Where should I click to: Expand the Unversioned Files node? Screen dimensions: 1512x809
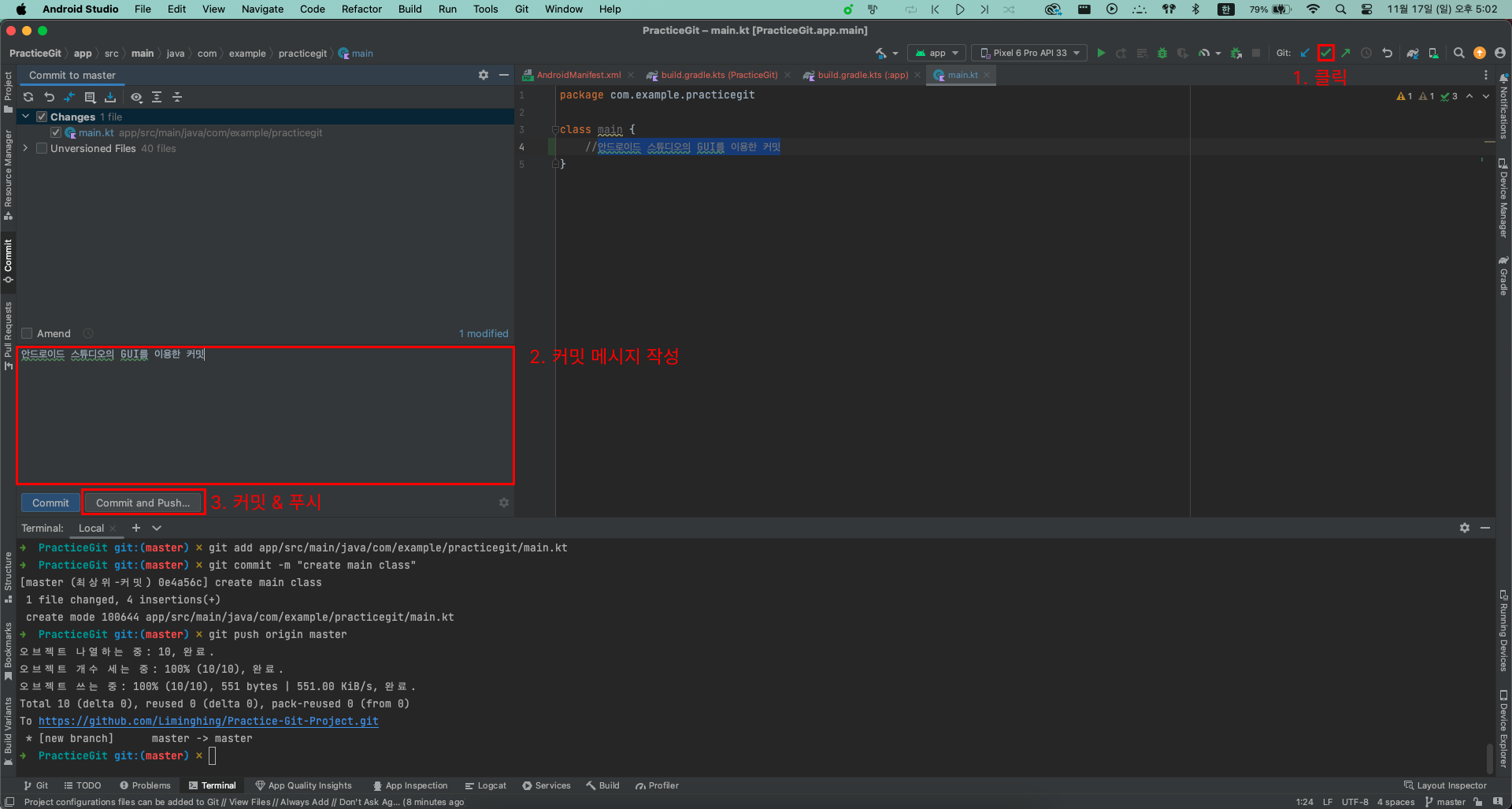tap(26, 148)
